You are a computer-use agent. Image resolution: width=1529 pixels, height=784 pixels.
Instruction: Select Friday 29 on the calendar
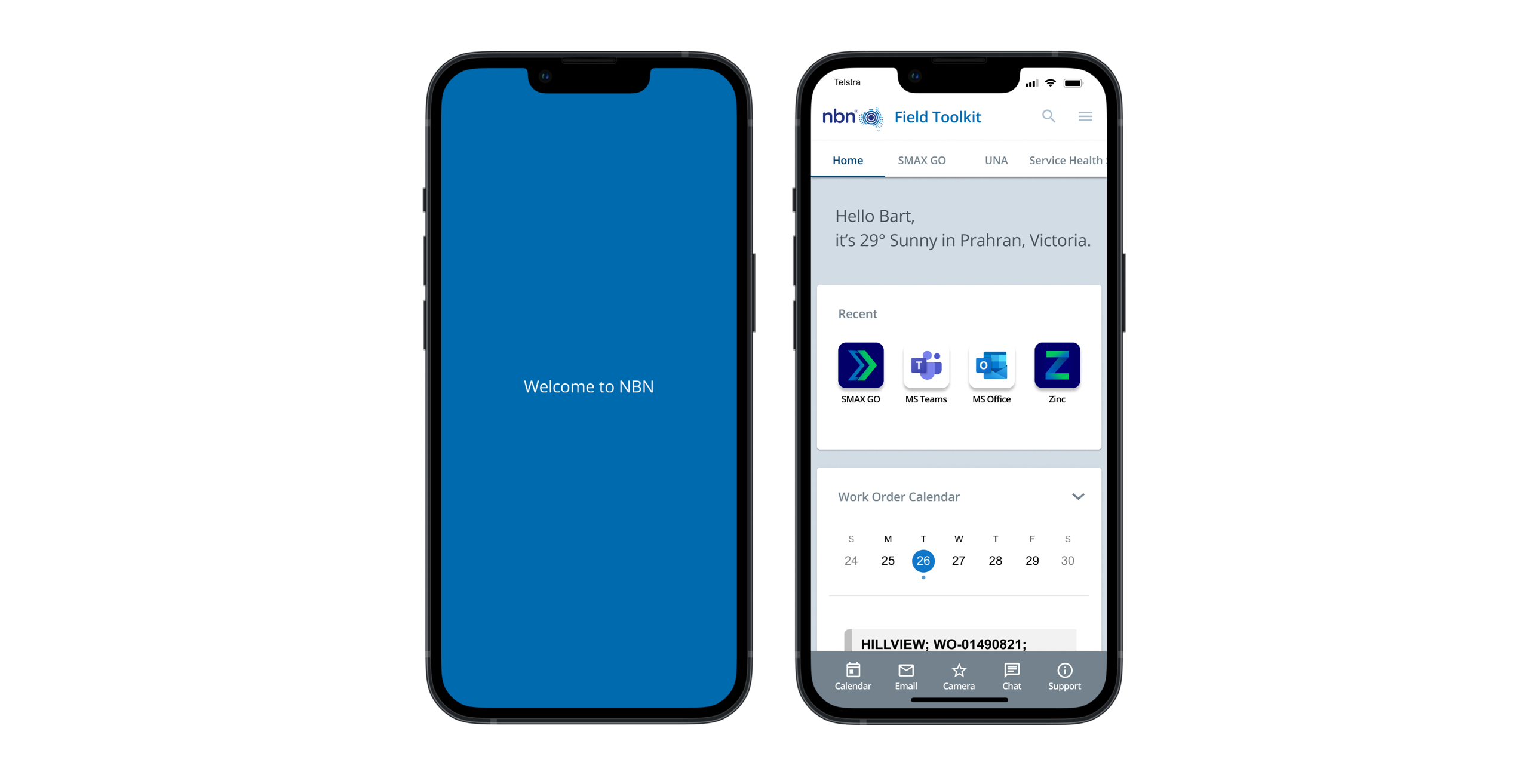point(1032,560)
